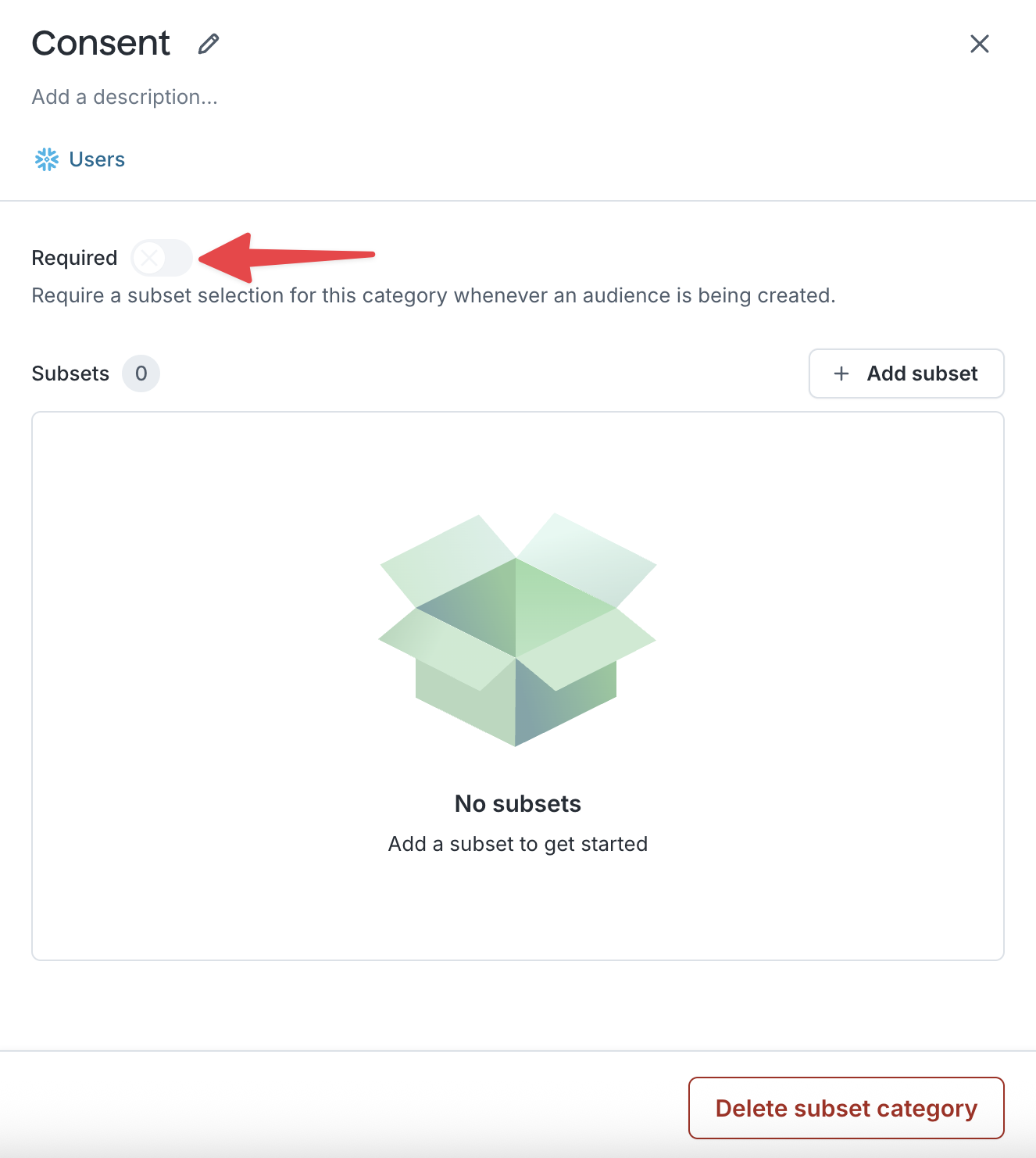Viewport: 1036px width, 1158px height.
Task: Open the Users parent model link
Action: point(97,159)
